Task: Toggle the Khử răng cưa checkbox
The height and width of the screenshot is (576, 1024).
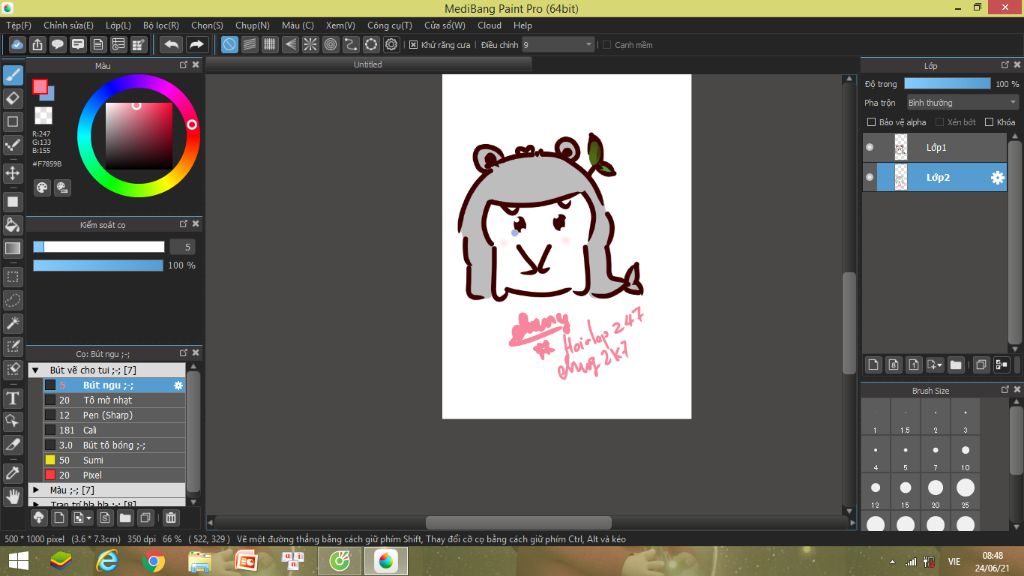Action: [x=413, y=45]
